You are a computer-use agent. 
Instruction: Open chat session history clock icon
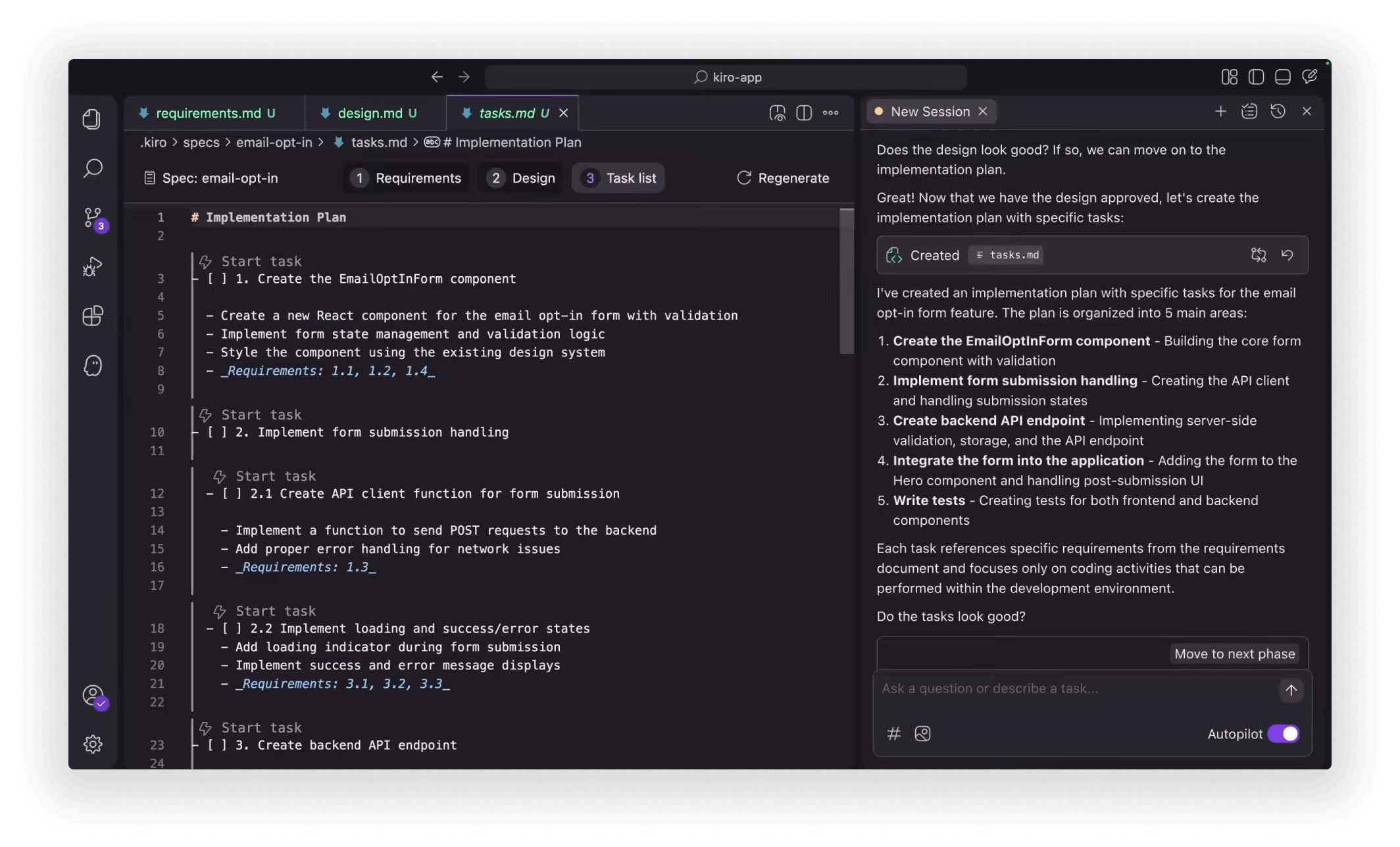[1278, 112]
